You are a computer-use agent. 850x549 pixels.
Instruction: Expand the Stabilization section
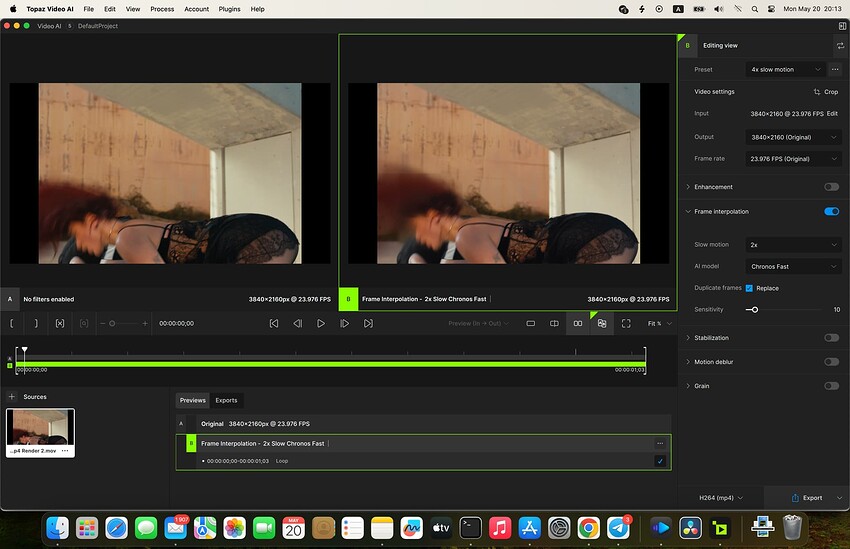click(688, 338)
